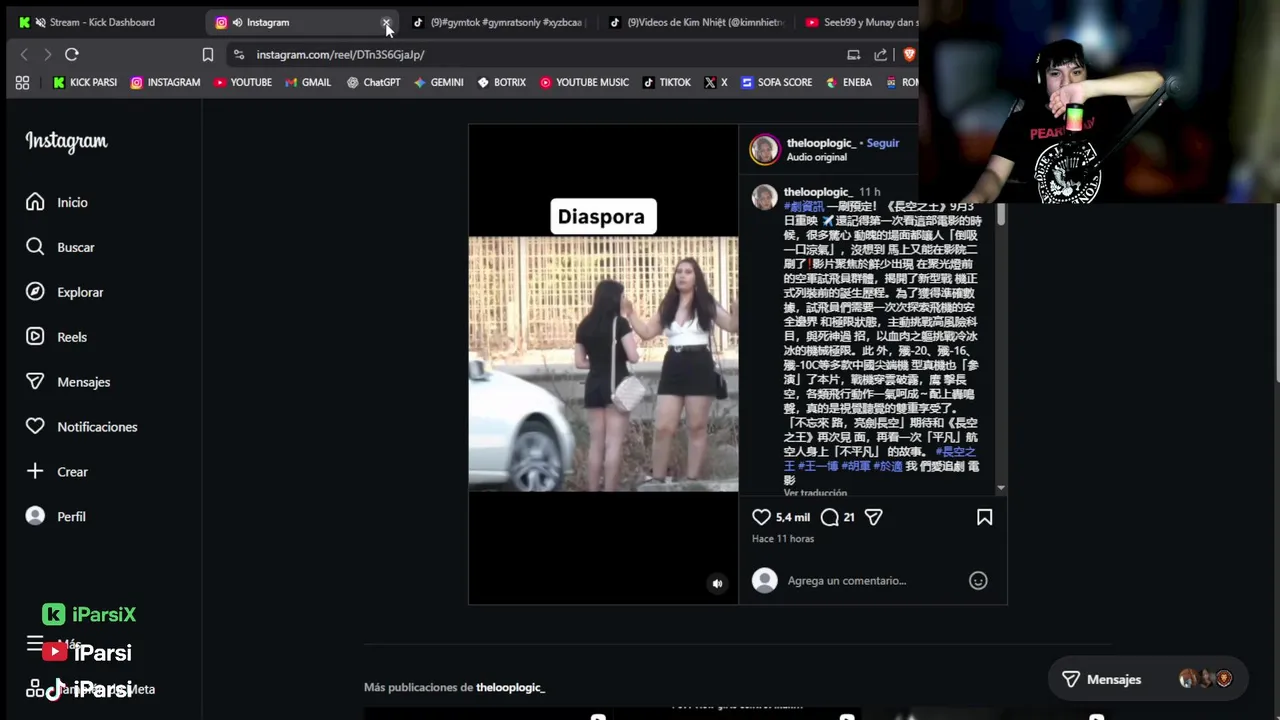
Task: Open the #劇資訊 hashtag link
Action: [804, 207]
